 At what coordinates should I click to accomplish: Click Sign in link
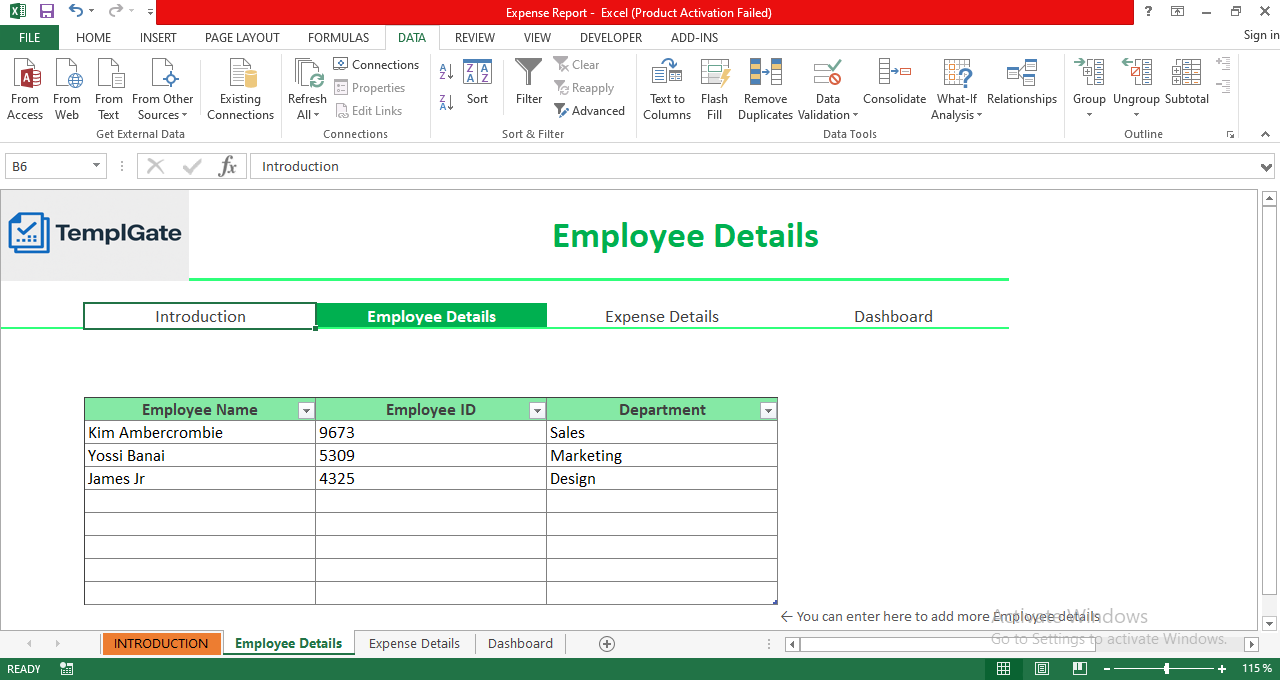pyautogui.click(x=1261, y=35)
